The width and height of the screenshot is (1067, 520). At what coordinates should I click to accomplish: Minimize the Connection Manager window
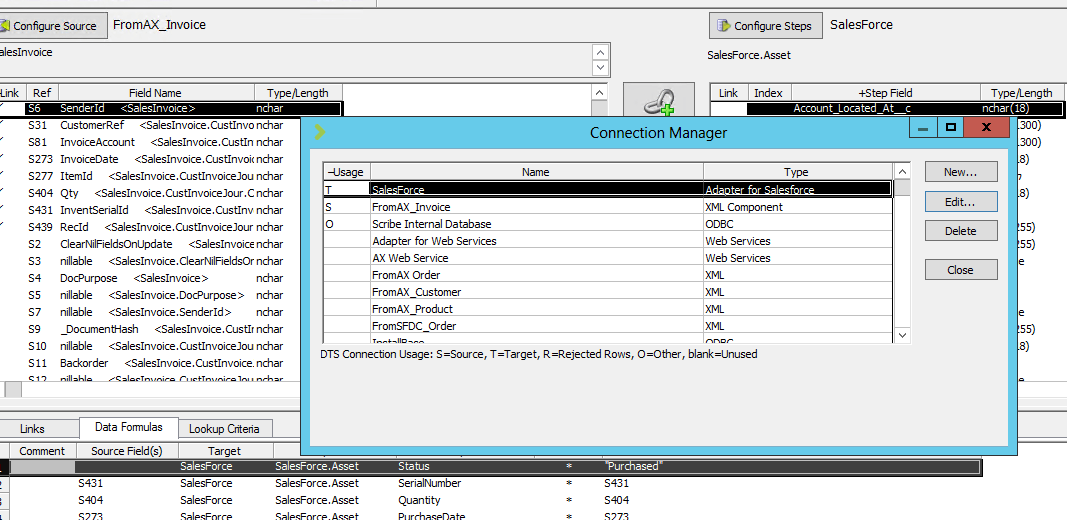(923, 127)
